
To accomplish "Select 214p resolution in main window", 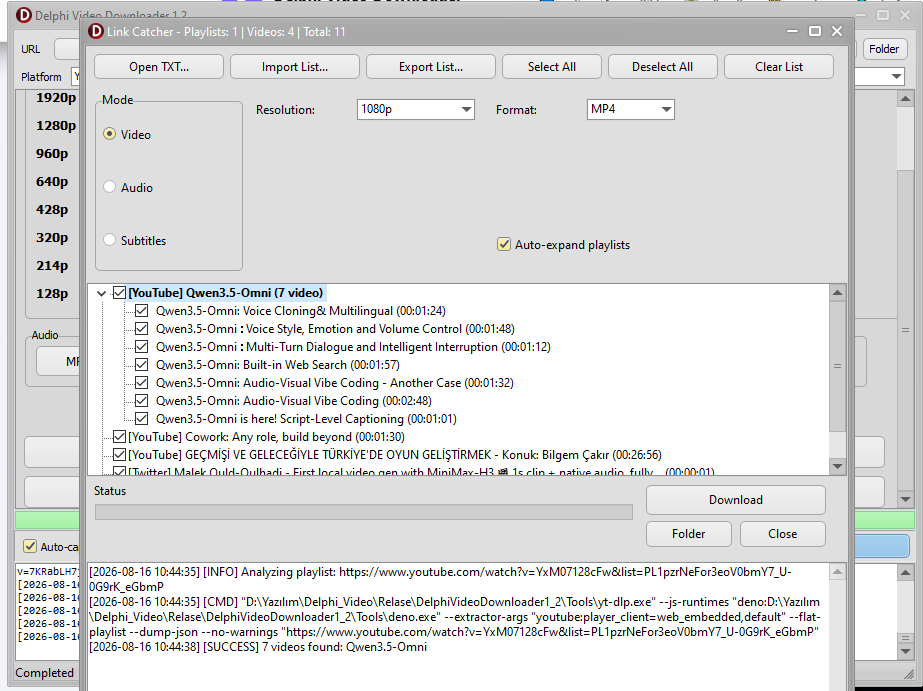I will click(x=52, y=265).
